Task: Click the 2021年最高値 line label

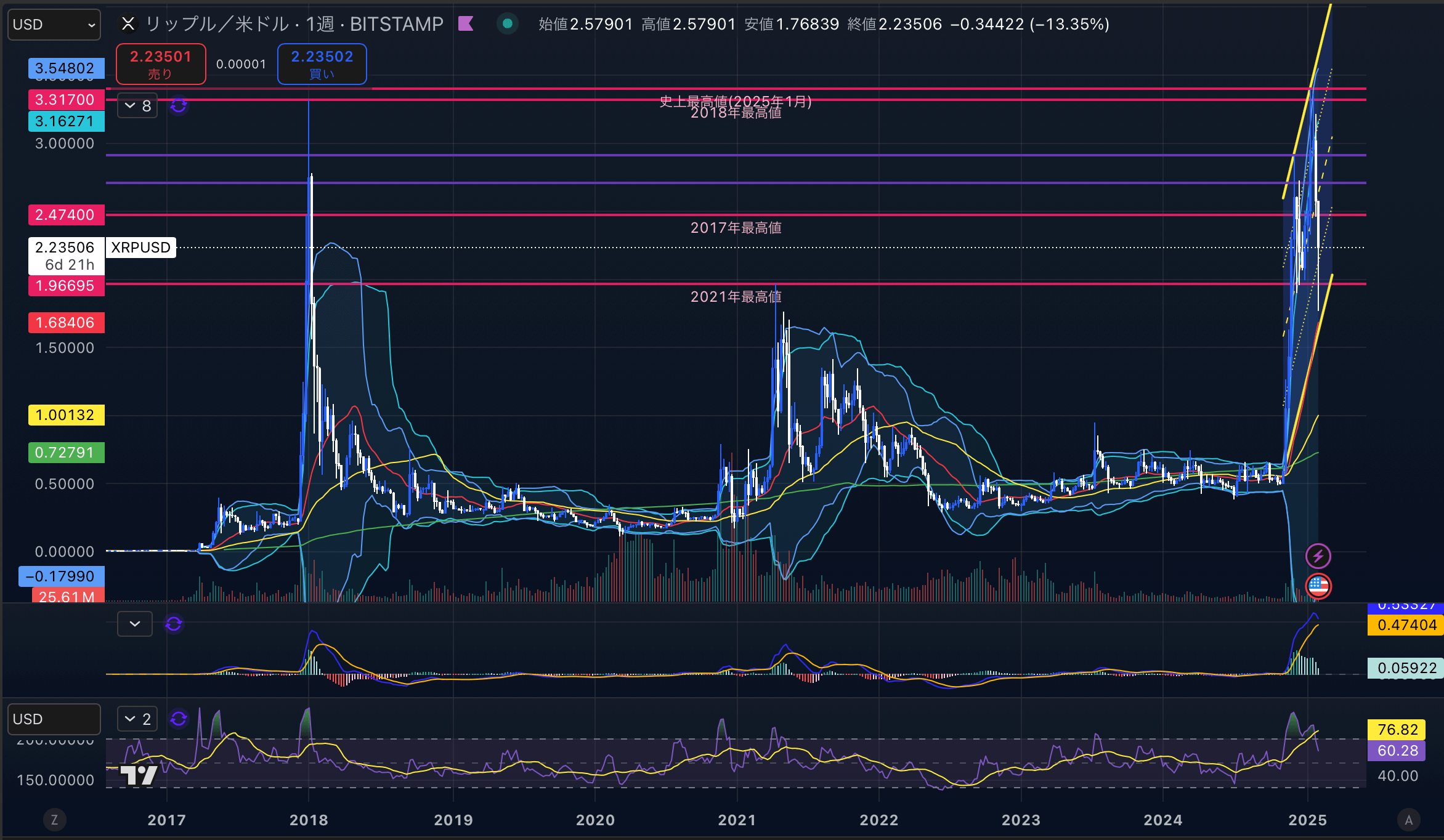Action: click(736, 297)
